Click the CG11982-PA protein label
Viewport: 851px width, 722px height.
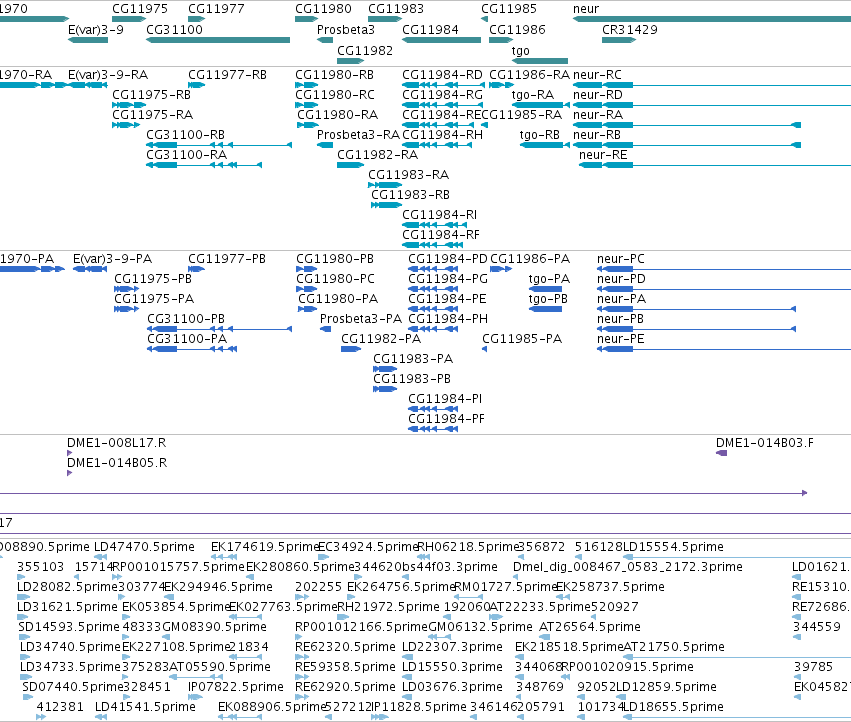381,339
